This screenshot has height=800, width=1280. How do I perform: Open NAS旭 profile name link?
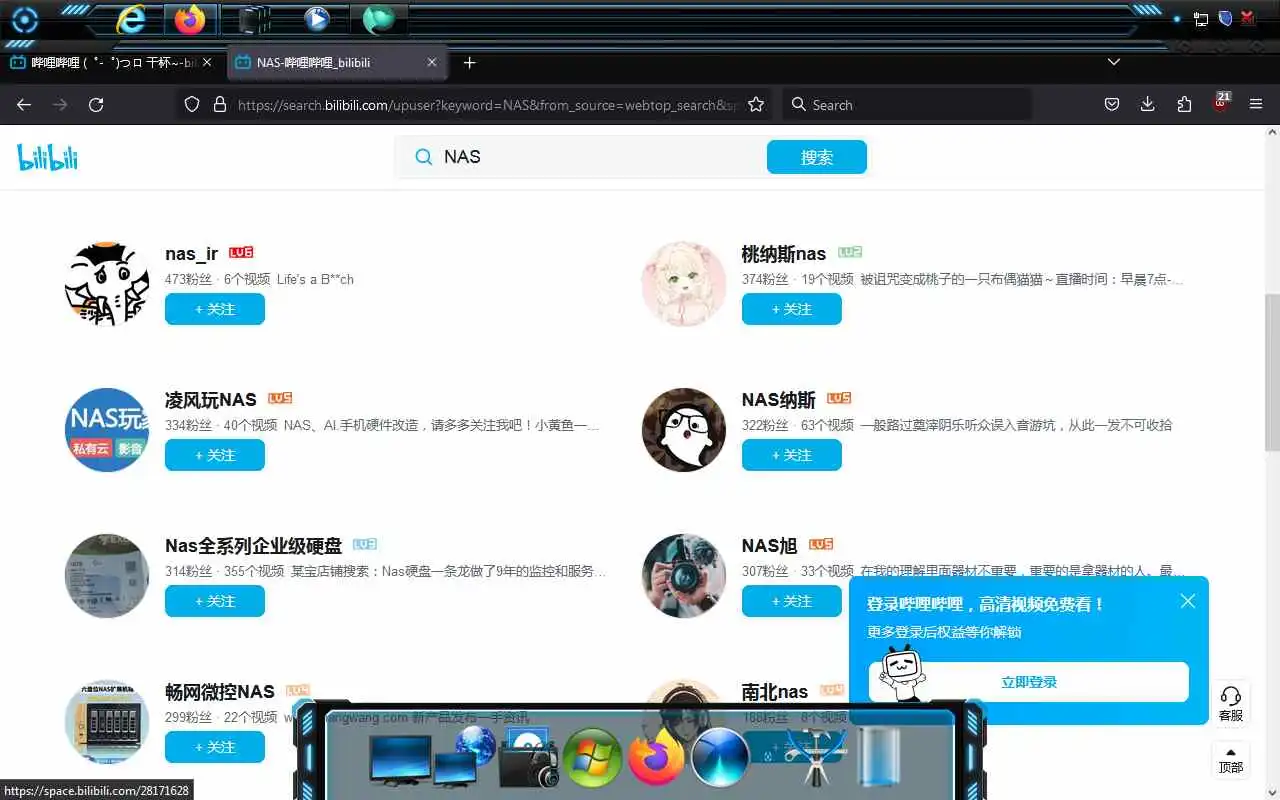(770, 546)
